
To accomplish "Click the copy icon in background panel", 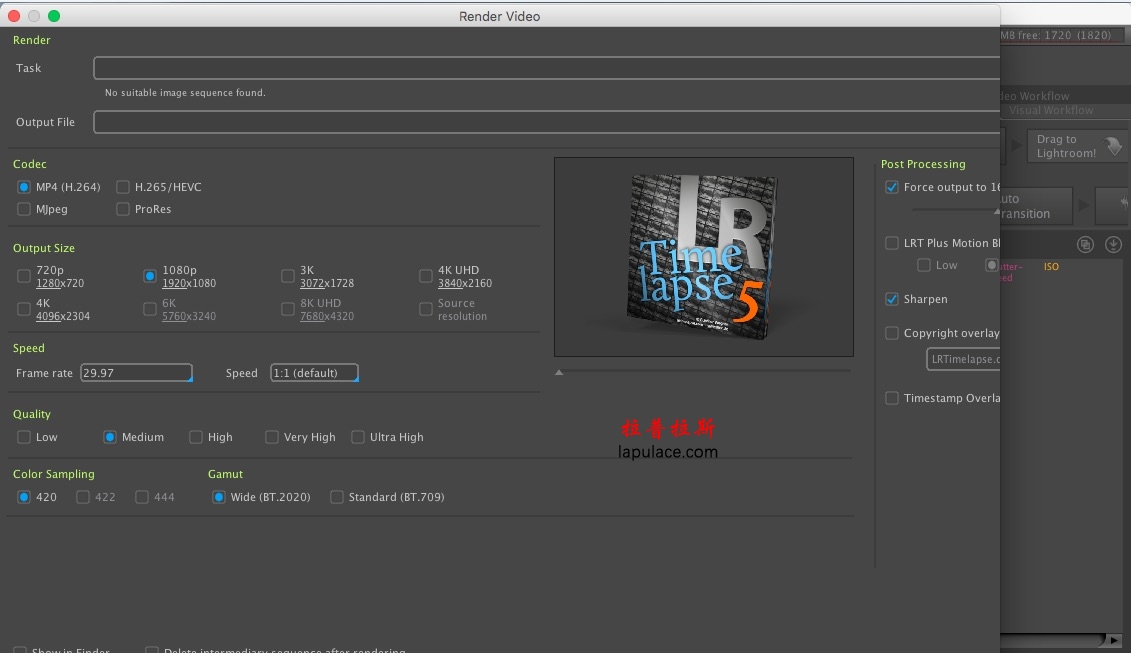I will [1085, 245].
